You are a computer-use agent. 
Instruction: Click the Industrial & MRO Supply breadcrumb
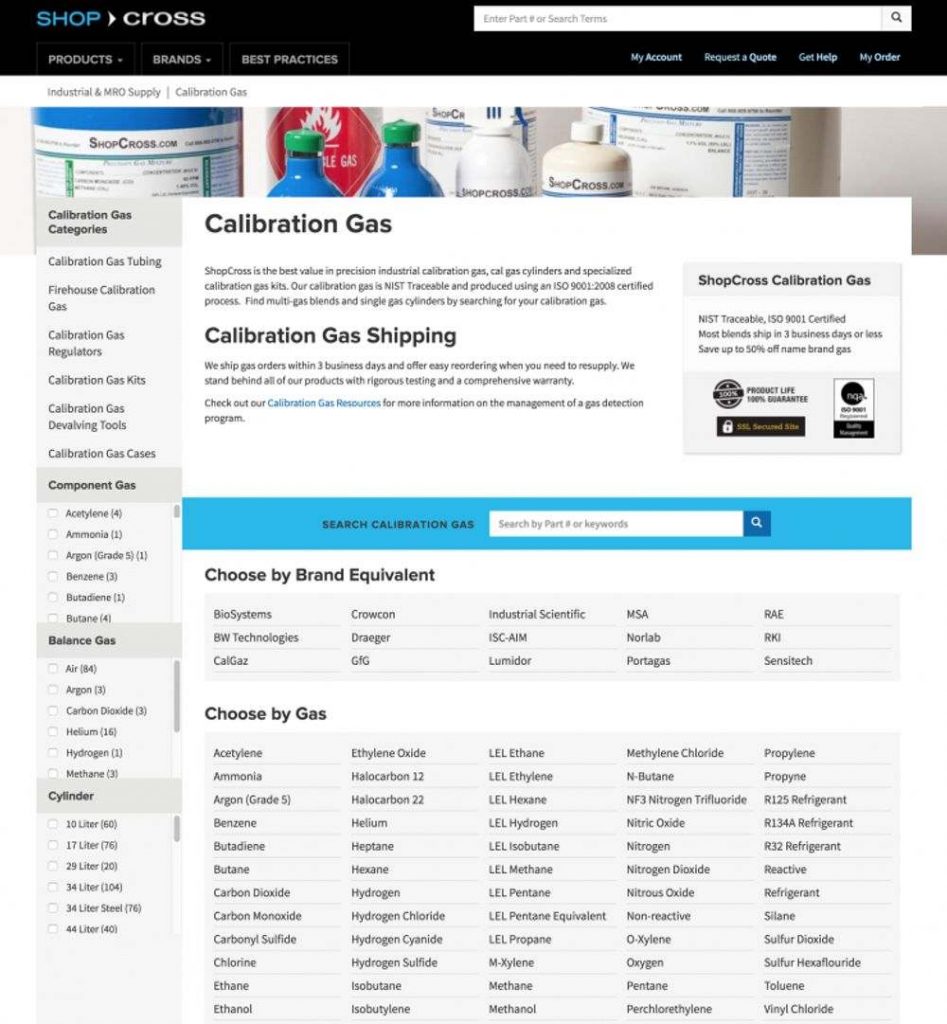104,92
